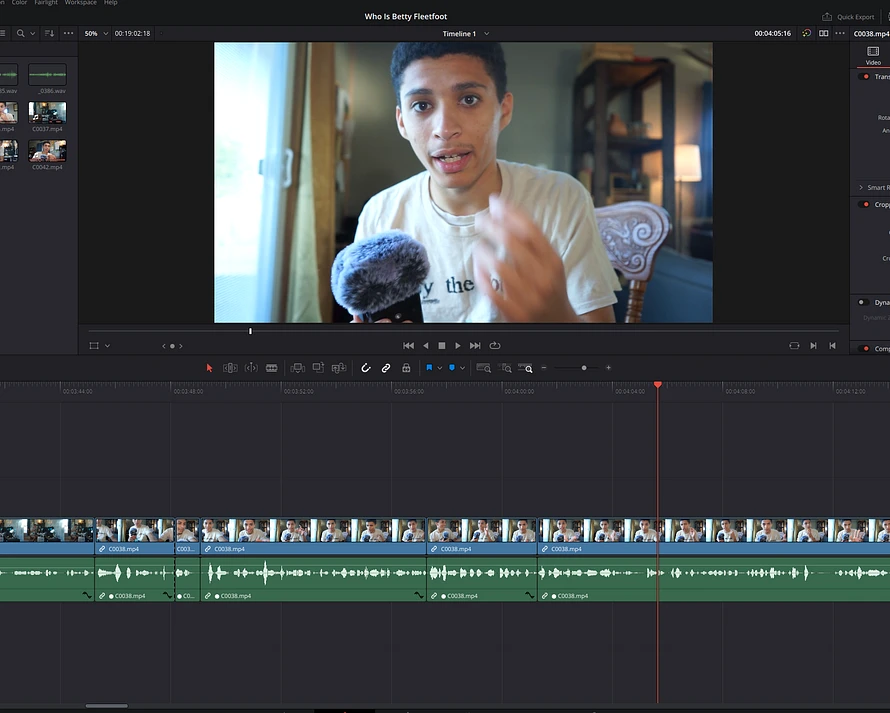
Task: Expand the Smart Reframe section
Action: click(x=861, y=187)
